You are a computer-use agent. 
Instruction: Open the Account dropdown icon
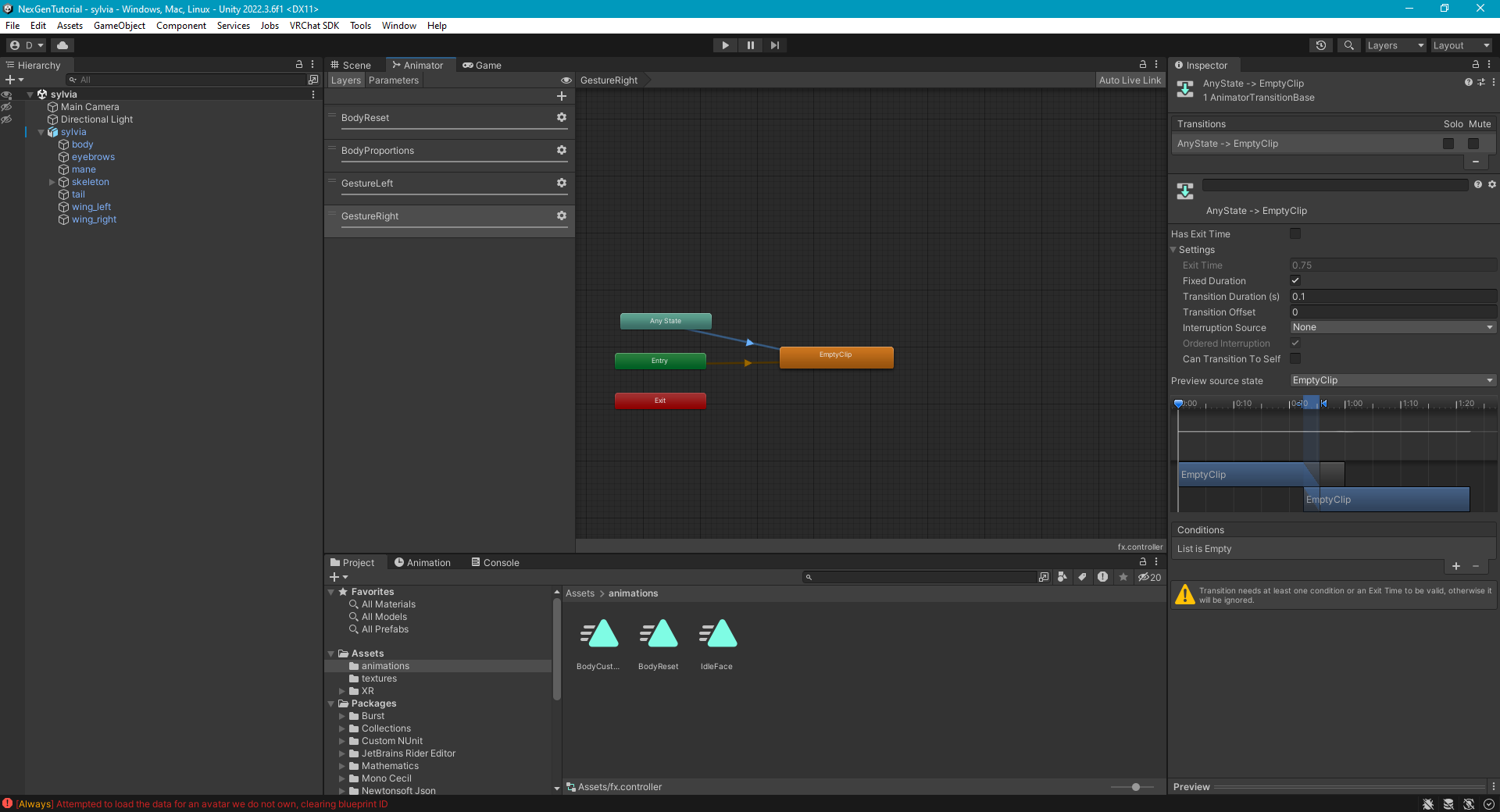(x=26, y=45)
